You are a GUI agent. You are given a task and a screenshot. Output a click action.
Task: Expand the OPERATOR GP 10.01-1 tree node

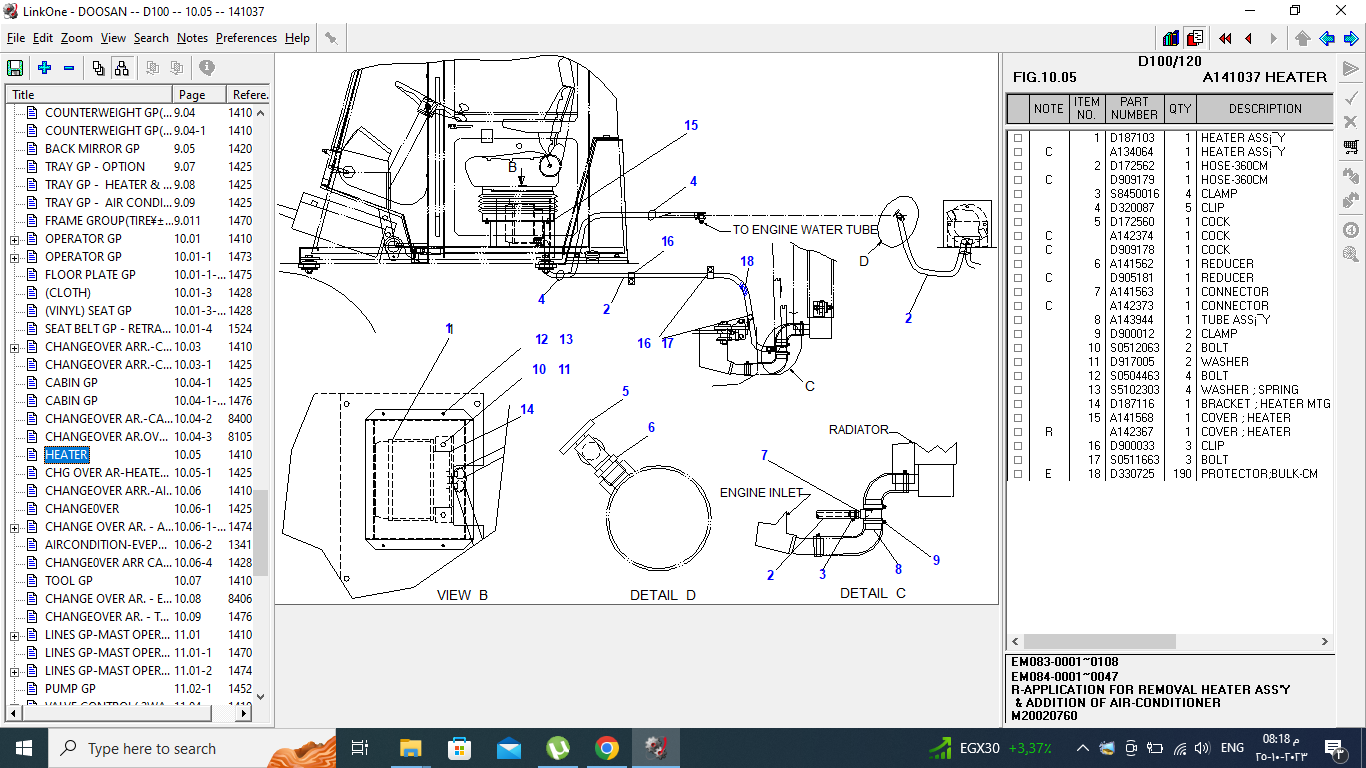(x=14, y=257)
